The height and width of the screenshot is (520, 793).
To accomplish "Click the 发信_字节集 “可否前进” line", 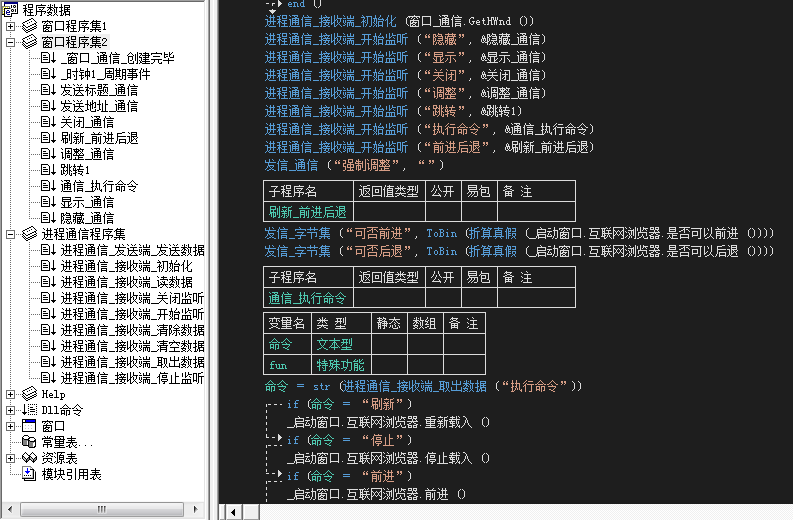I will [519, 233].
